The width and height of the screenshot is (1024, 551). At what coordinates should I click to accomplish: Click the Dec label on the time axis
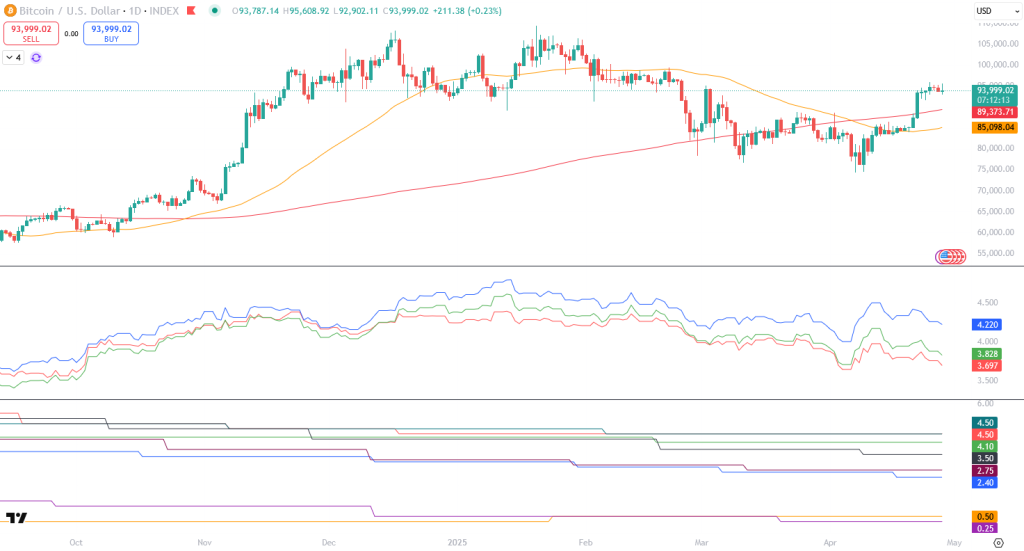pyautogui.click(x=328, y=543)
